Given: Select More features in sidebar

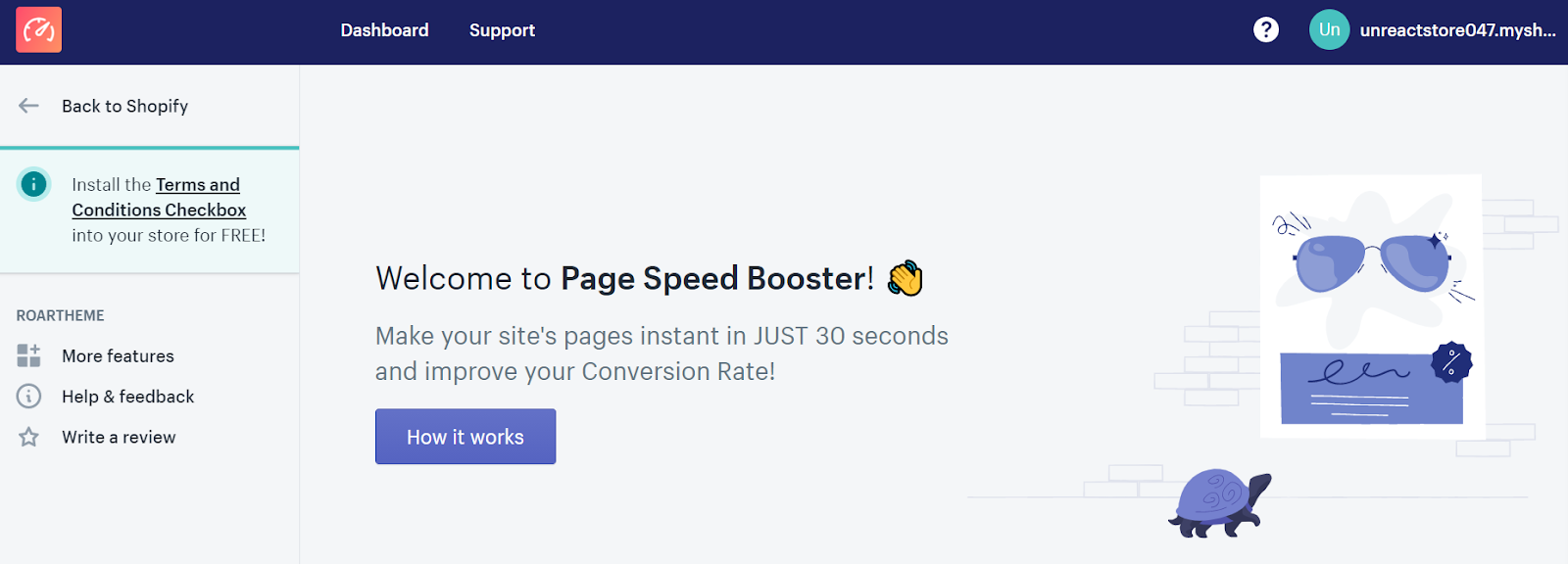Looking at the screenshot, I should pyautogui.click(x=118, y=356).
